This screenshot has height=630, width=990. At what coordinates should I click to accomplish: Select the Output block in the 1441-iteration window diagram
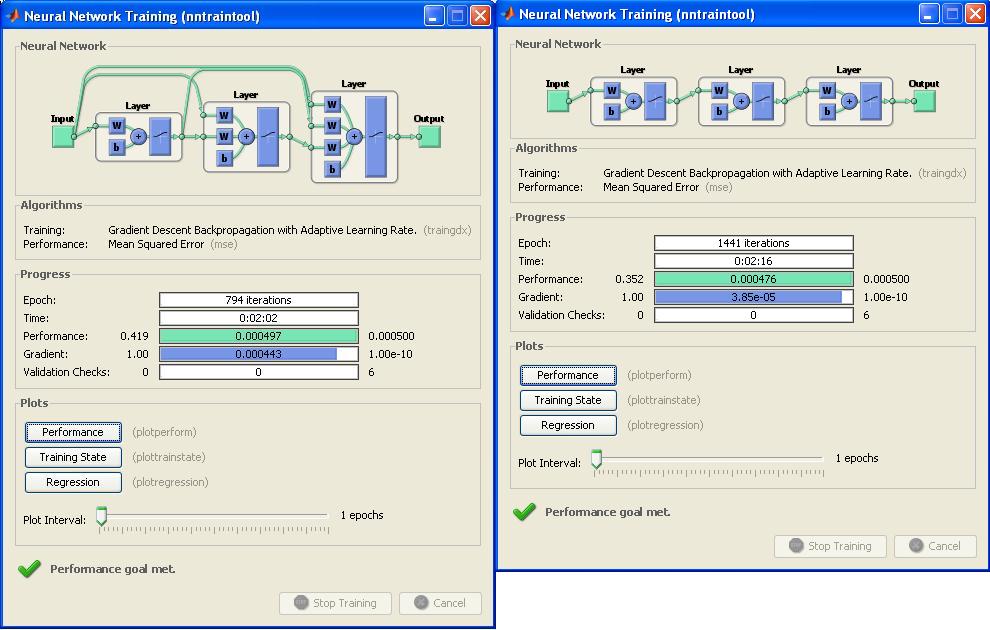(x=924, y=101)
